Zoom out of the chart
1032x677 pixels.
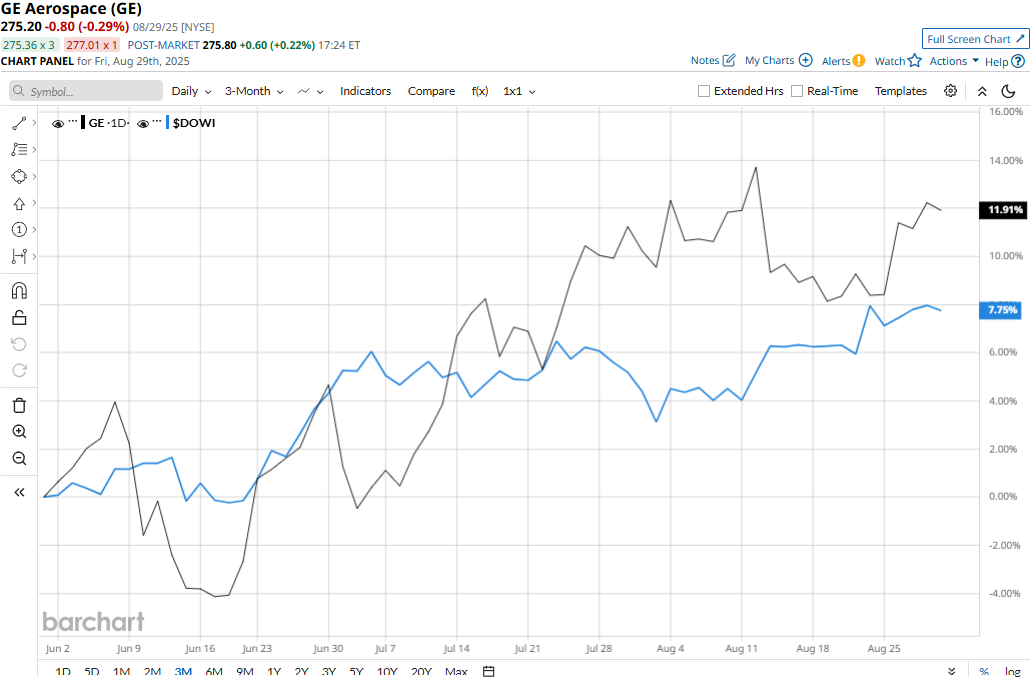(19, 459)
